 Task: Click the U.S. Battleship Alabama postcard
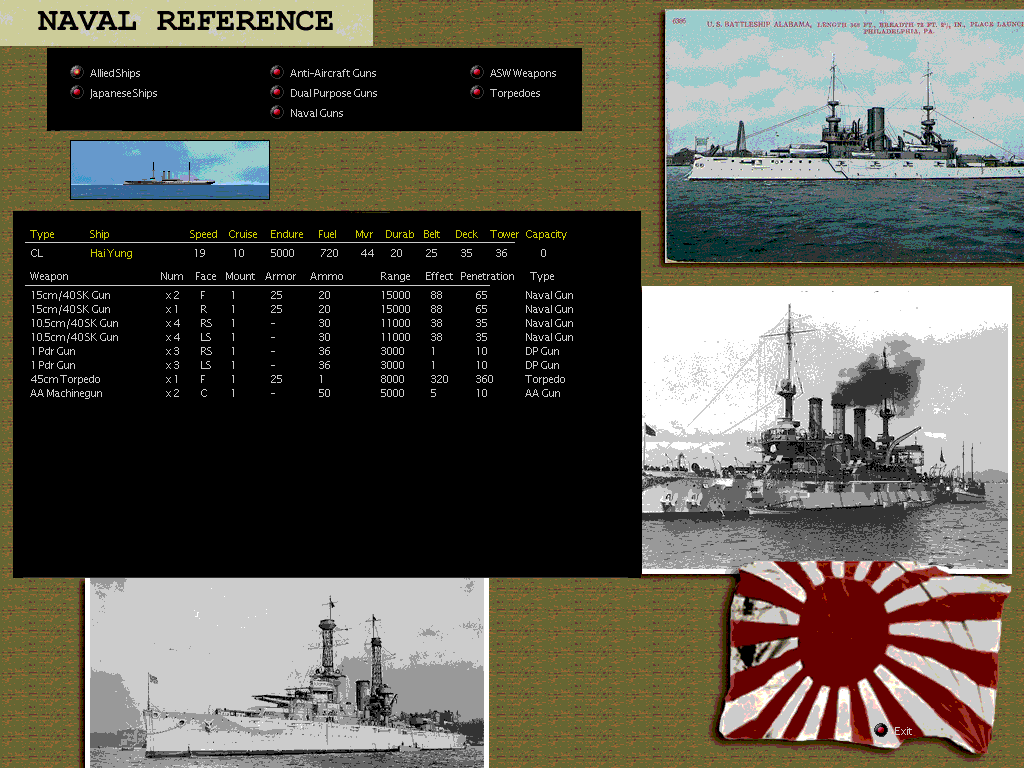pos(844,136)
